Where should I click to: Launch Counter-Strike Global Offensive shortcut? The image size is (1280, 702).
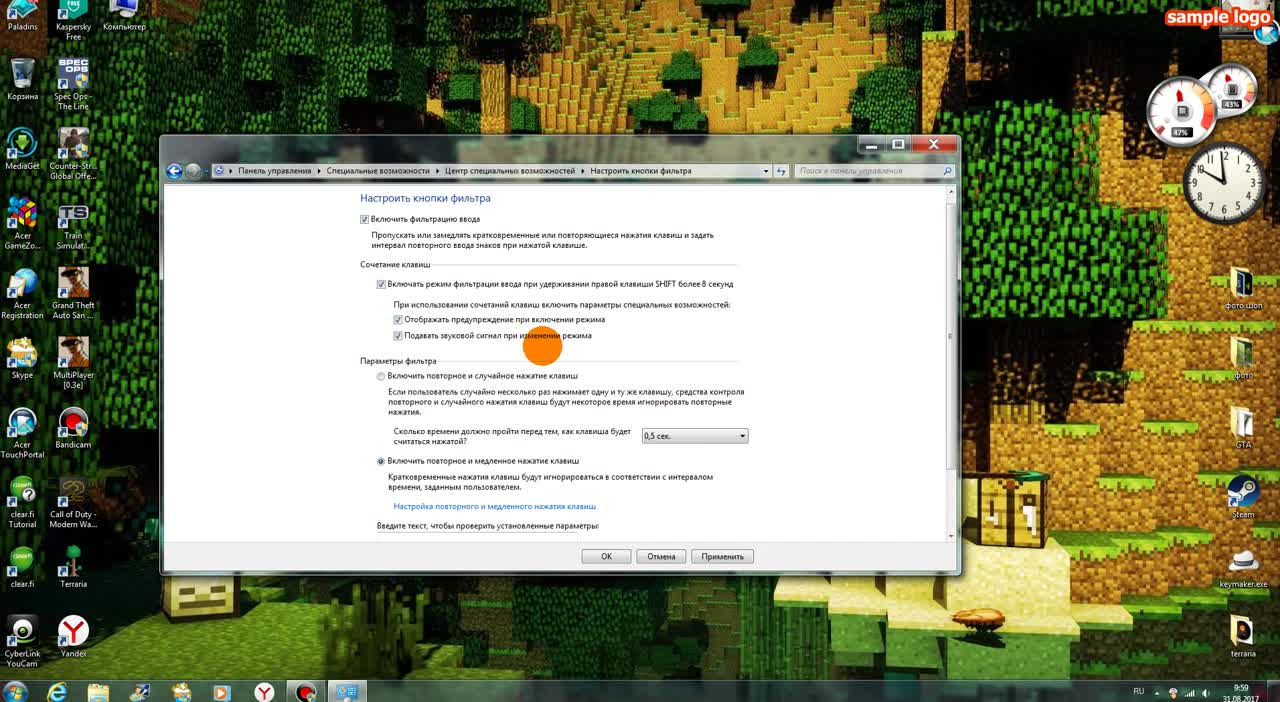[x=73, y=154]
